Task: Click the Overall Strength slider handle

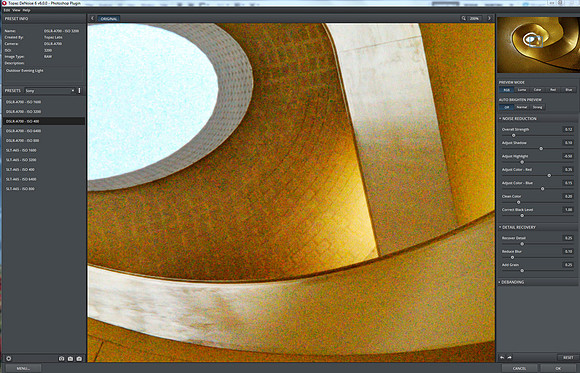Action: pos(513,135)
